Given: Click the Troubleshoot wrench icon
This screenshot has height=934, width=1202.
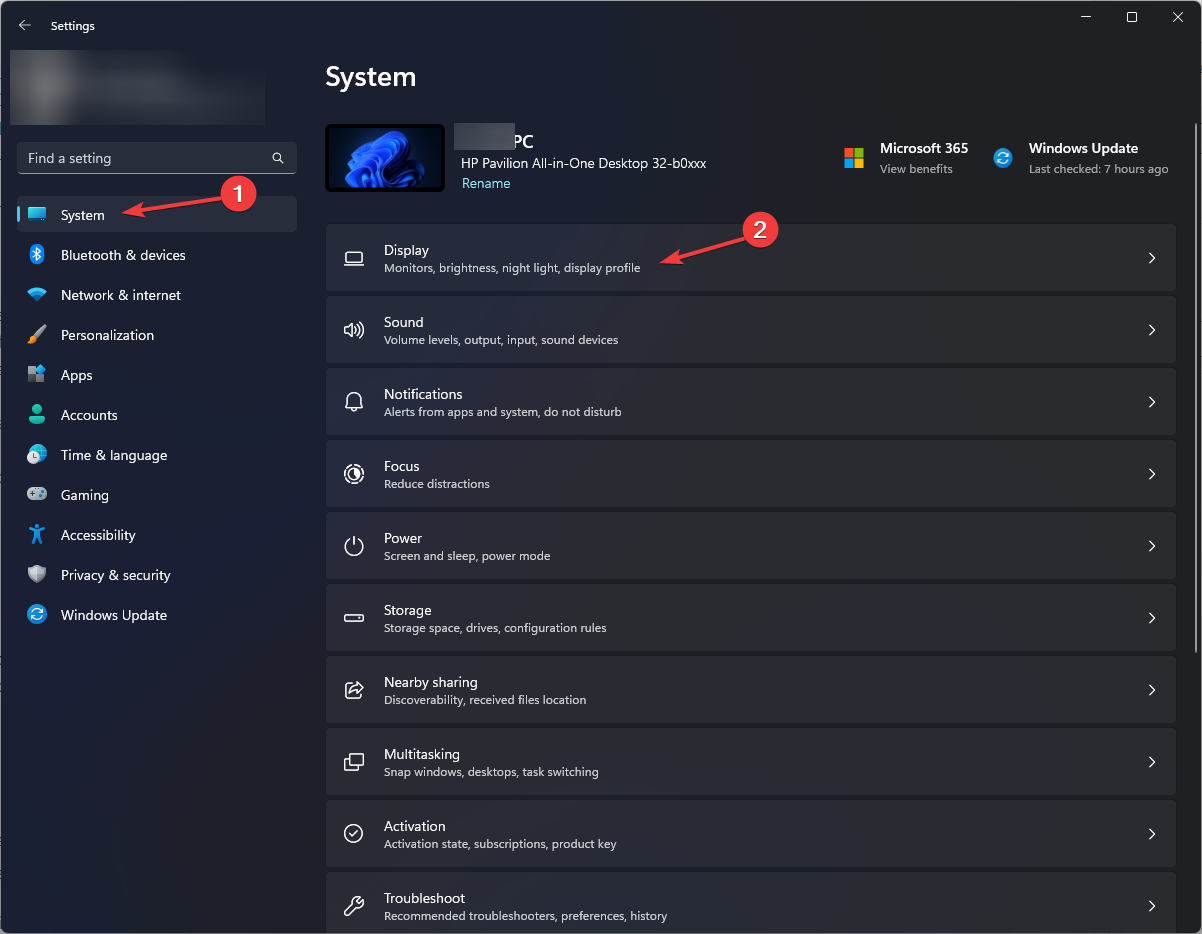Looking at the screenshot, I should pyautogui.click(x=354, y=906).
